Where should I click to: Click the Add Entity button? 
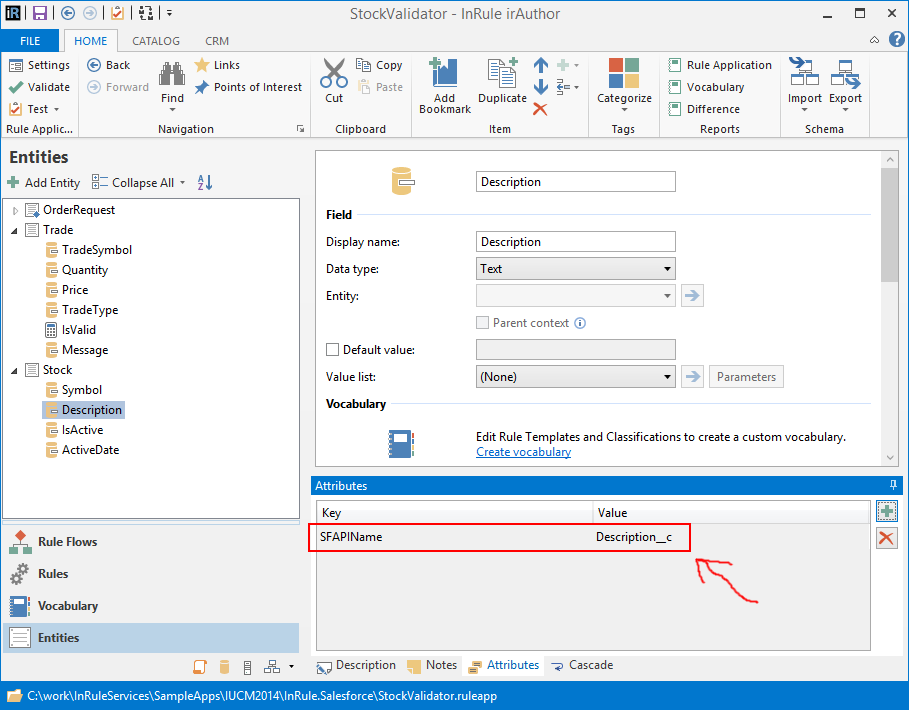point(44,183)
